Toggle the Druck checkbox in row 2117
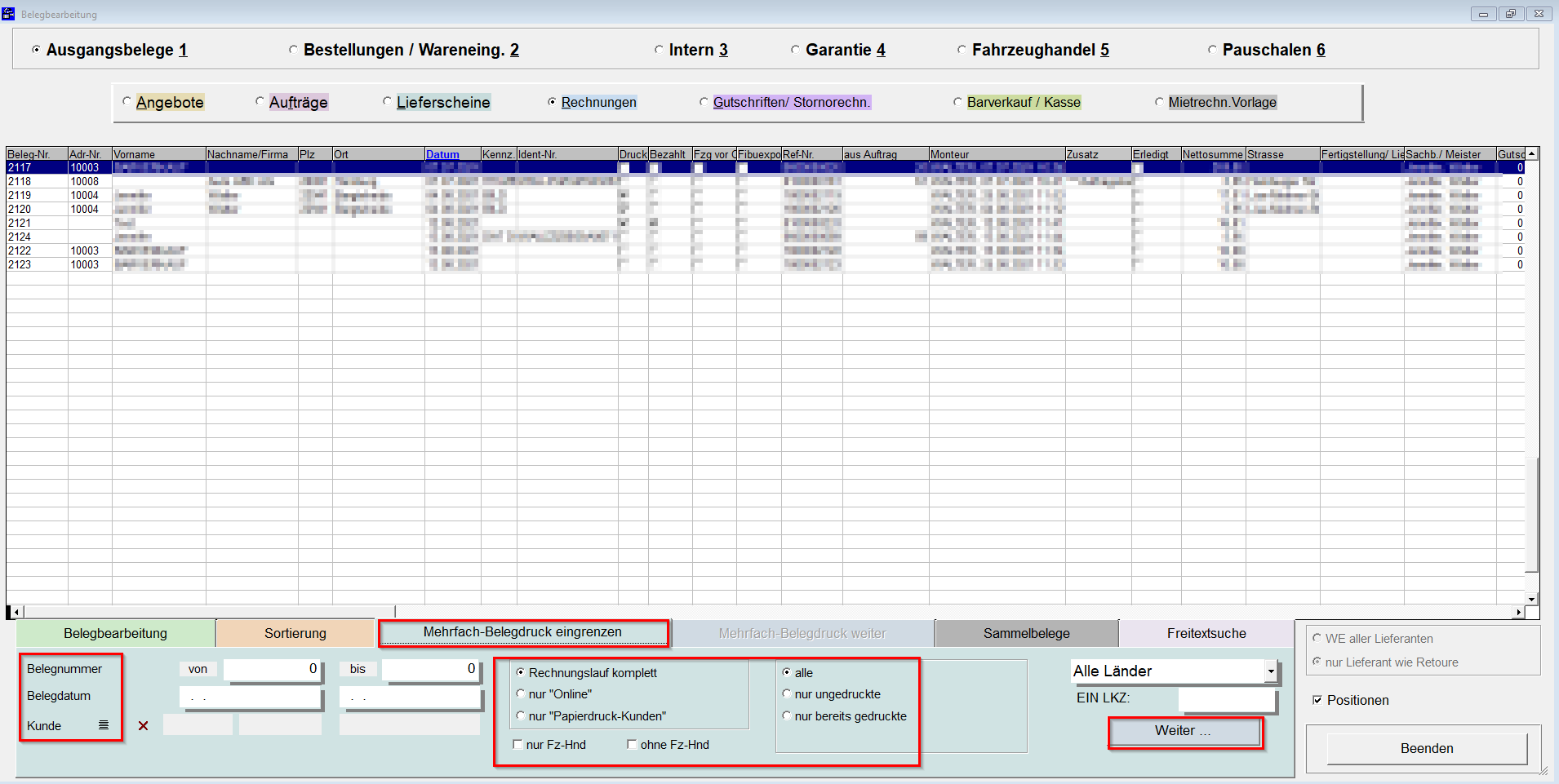 click(624, 168)
